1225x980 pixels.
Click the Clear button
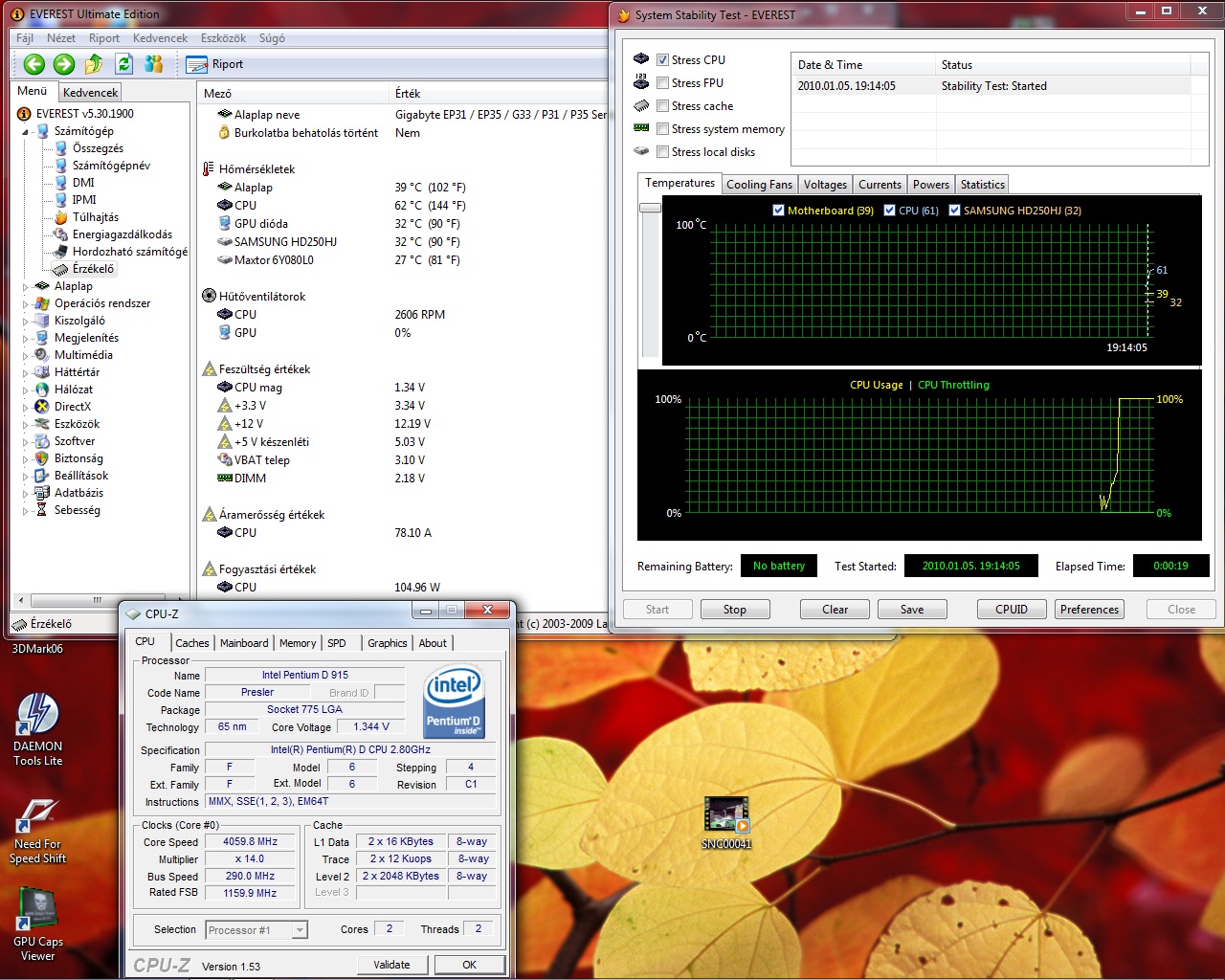(835, 610)
